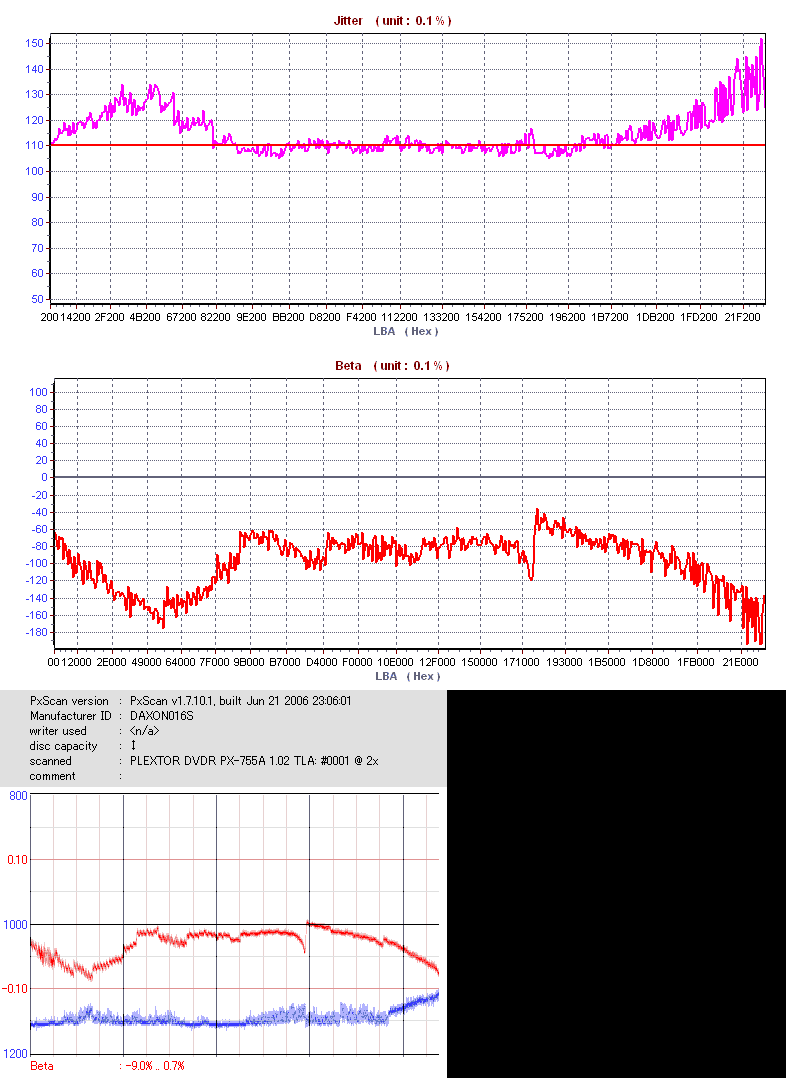This screenshot has height=1078, width=786.
Task: Click the PxScan version label
Action: (69, 701)
